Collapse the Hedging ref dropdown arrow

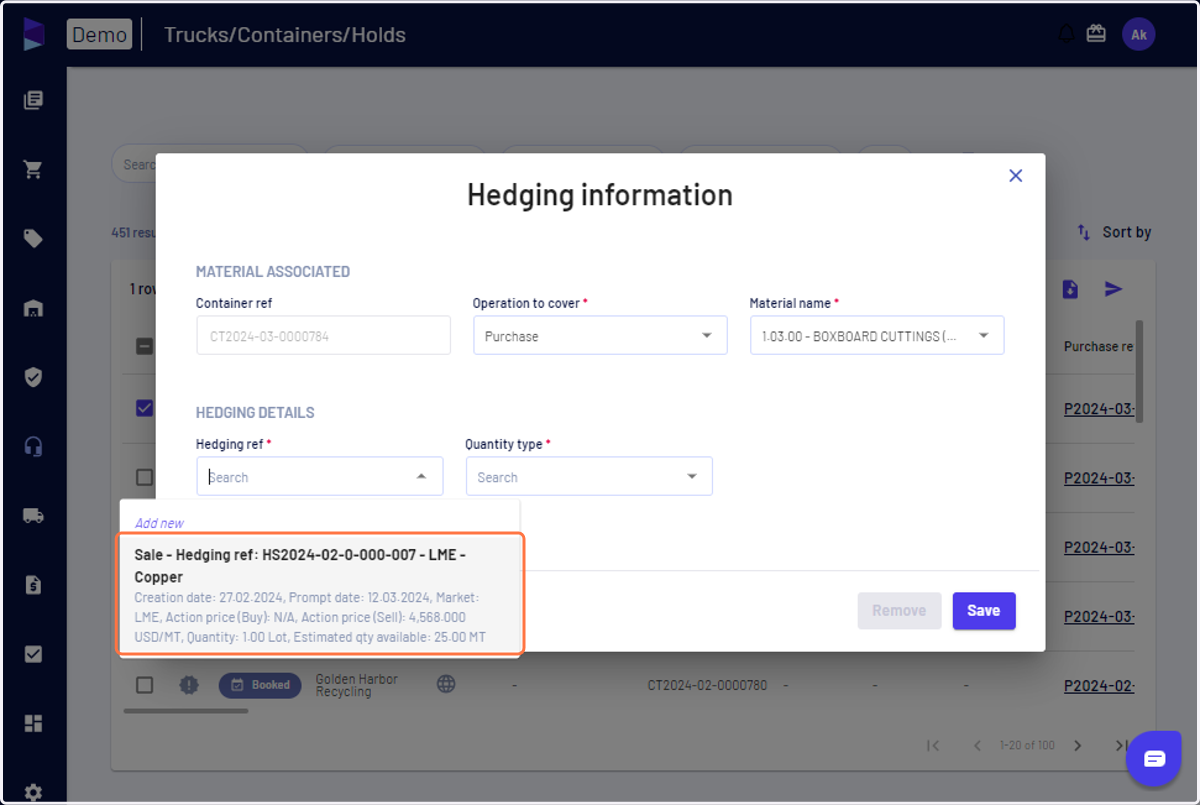[x=422, y=477]
